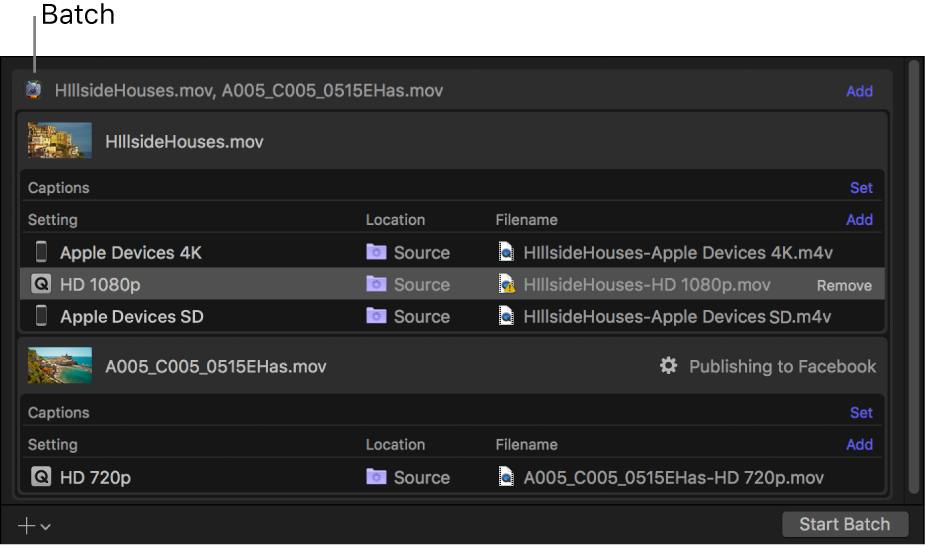Image resolution: width=926 pixels, height=545 pixels.
Task: Click Add for HillsideHouses.mov settings
Action: coord(859,220)
